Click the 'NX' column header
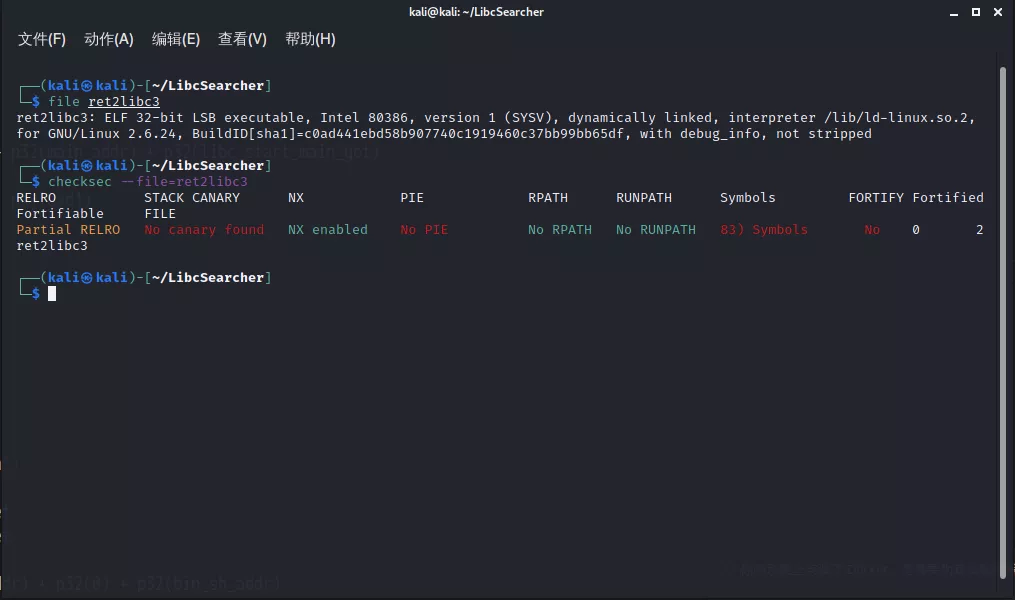This screenshot has width=1015, height=600. click(x=296, y=197)
